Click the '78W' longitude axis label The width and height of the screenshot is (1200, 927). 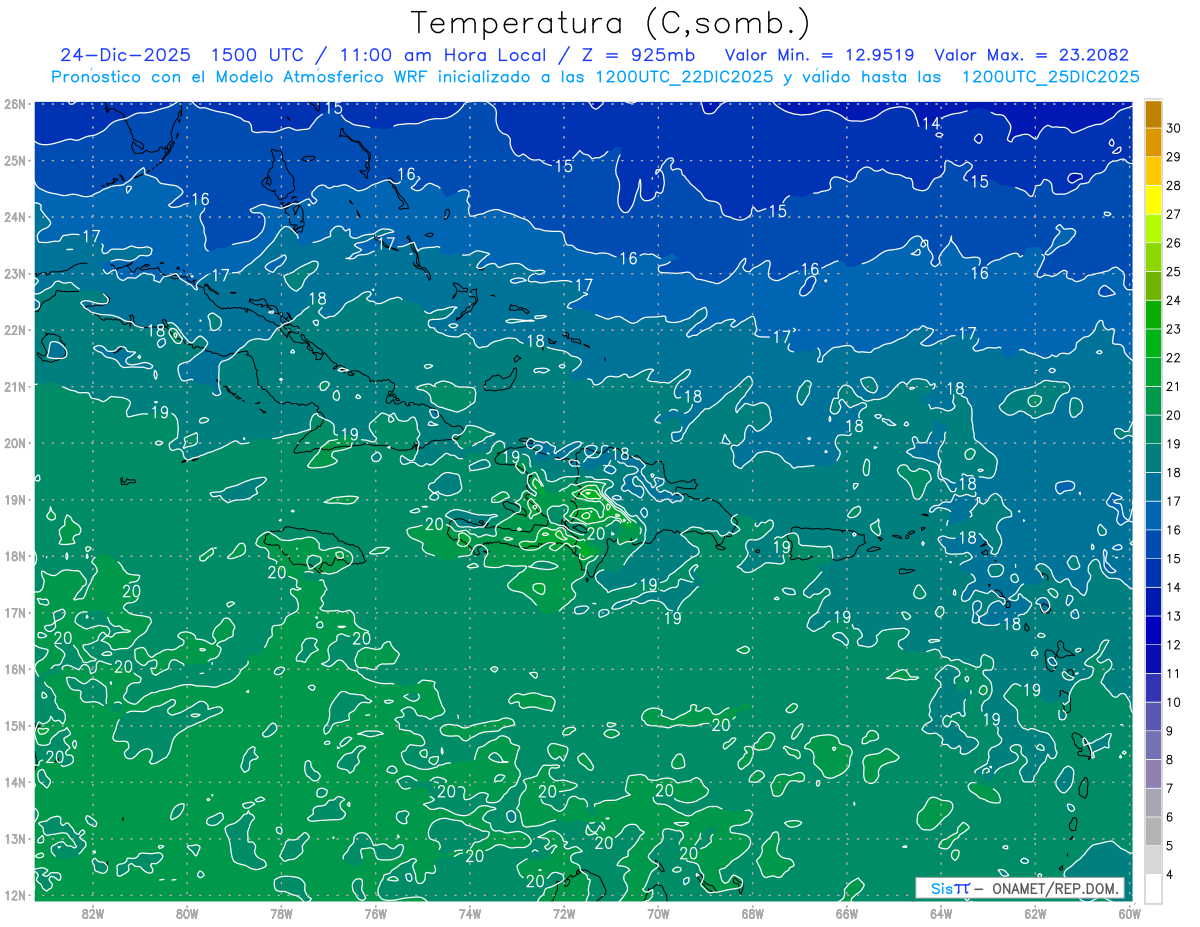pos(281,913)
